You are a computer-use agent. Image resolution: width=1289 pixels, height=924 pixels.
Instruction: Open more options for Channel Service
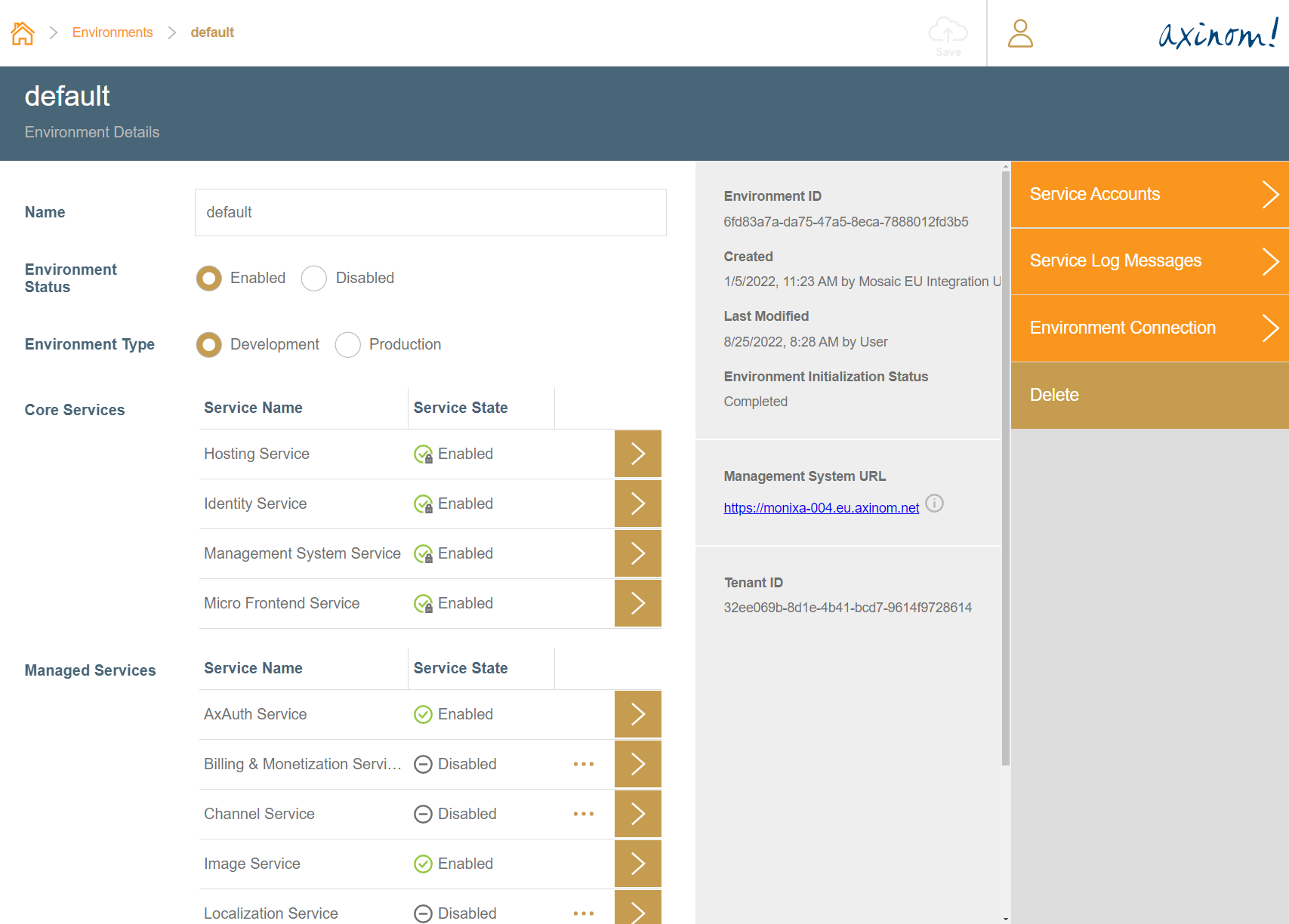click(583, 814)
